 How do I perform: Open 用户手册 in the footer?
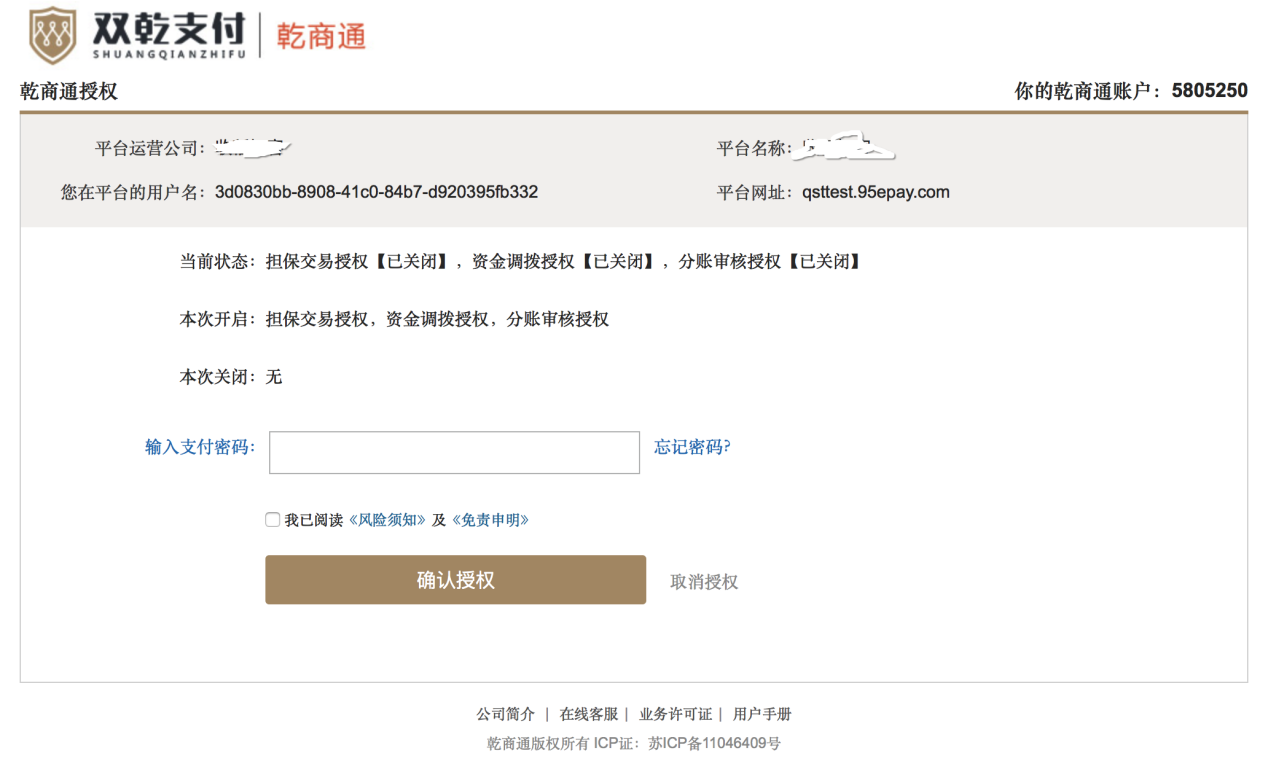tap(762, 714)
